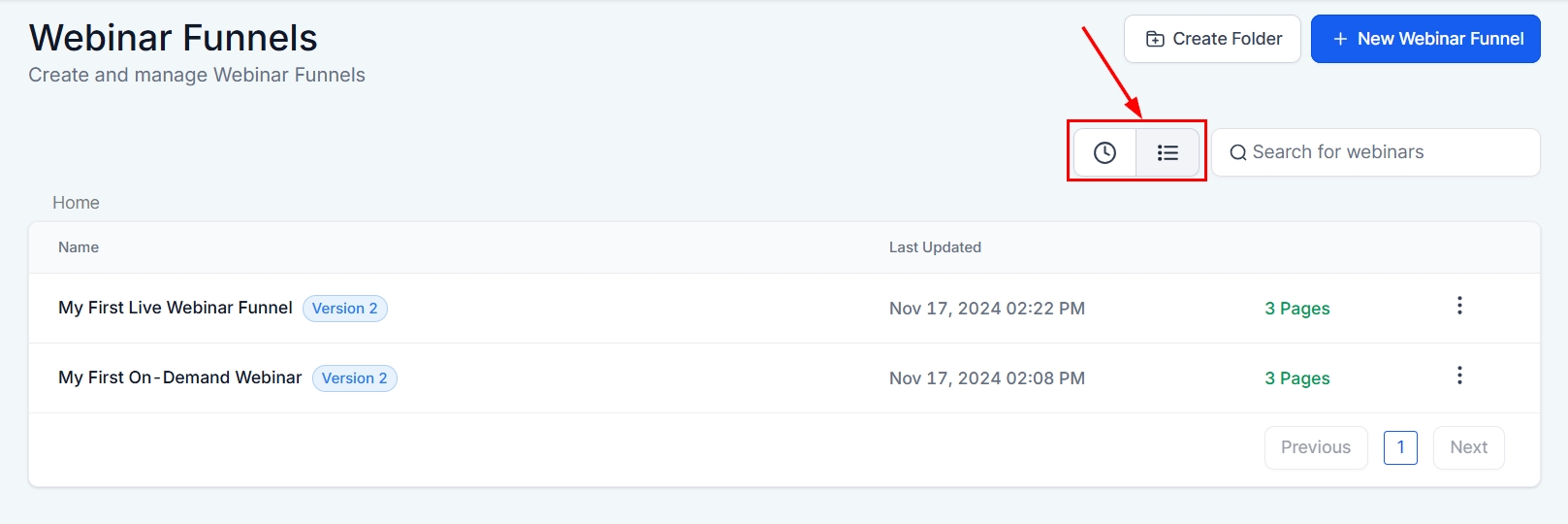
Task: Open 3 Pages link for Live Webinar Funnel
Action: (x=1296, y=309)
